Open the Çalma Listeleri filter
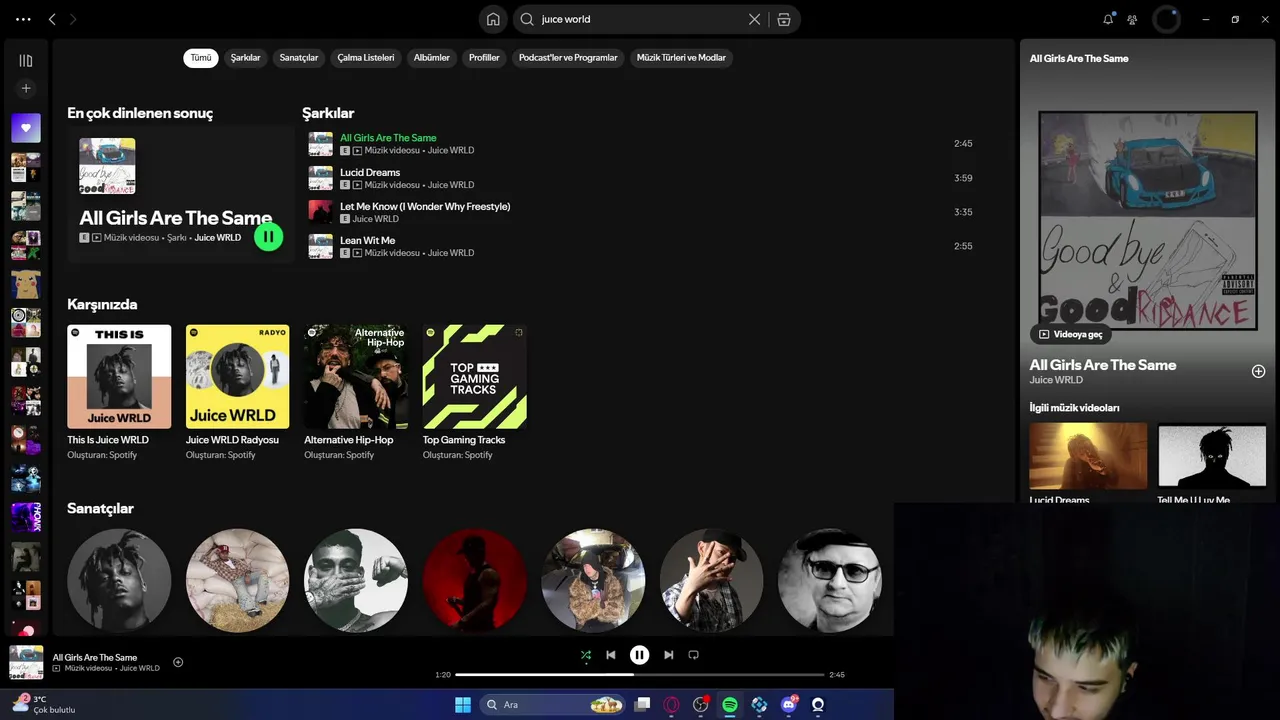Screen dimensions: 1280x720 click(x=365, y=58)
